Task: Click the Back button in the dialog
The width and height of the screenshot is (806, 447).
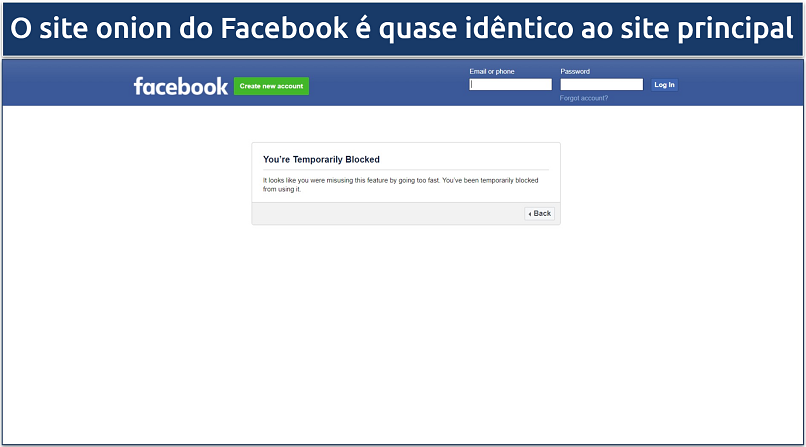Action: tap(539, 213)
